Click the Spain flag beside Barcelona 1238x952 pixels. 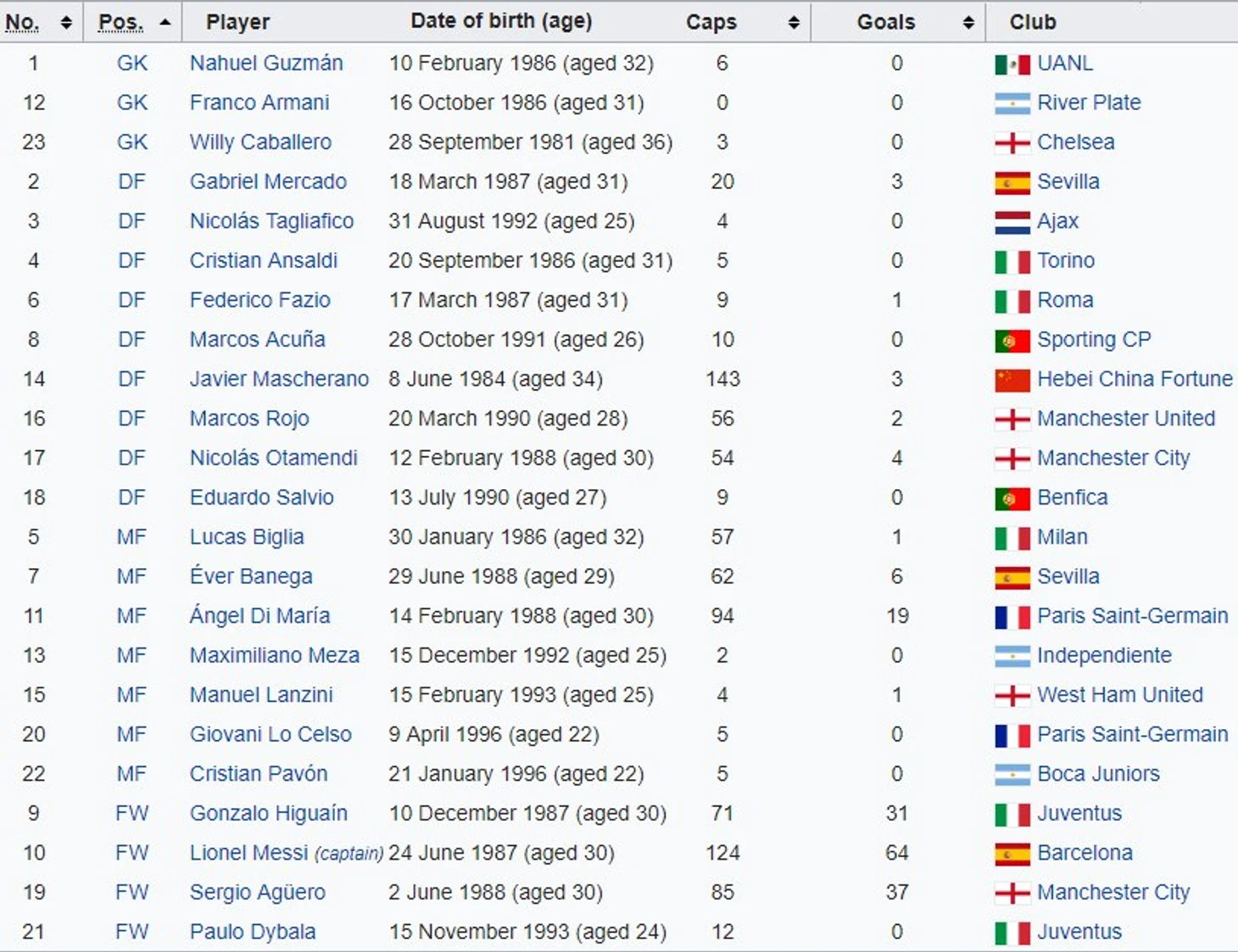(1012, 854)
